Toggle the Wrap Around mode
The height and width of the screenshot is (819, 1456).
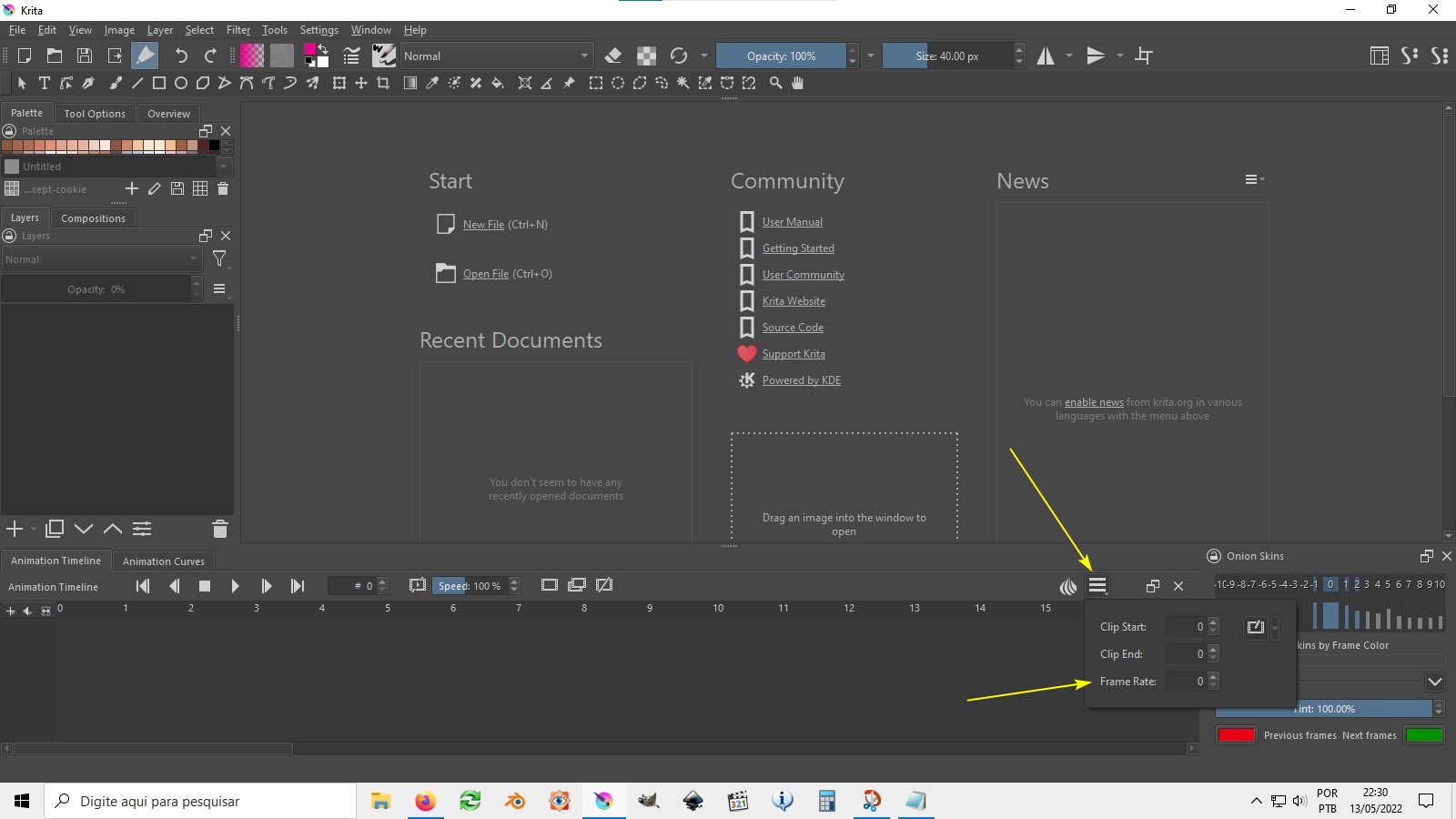pyautogui.click(x=1145, y=56)
